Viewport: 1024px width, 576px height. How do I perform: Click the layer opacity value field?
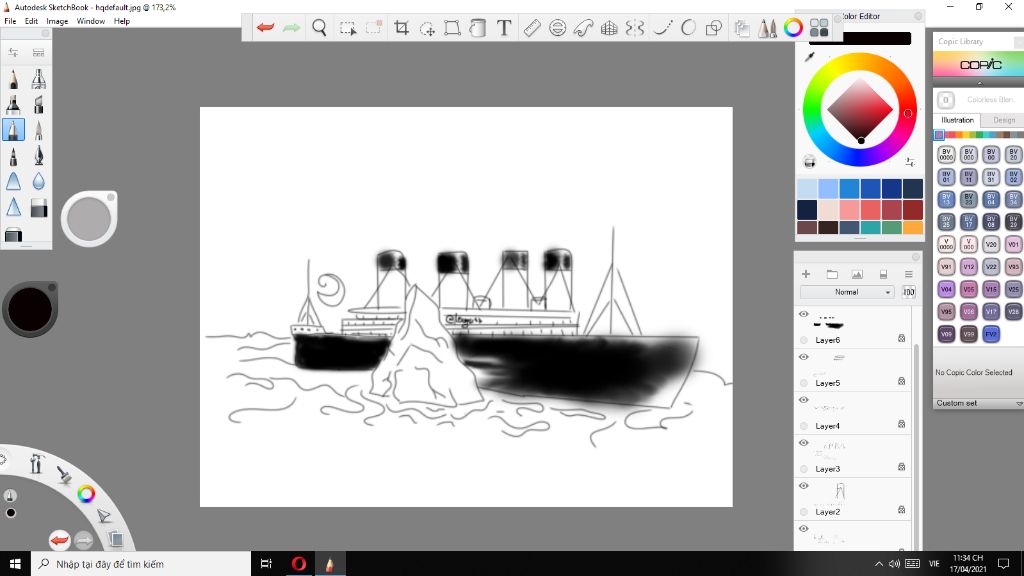click(x=908, y=292)
